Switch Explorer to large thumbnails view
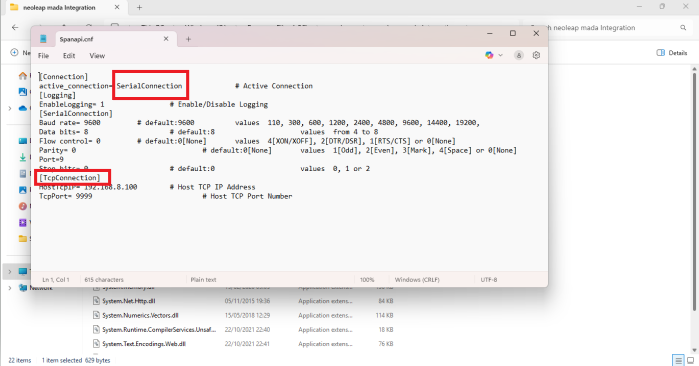The image size is (699, 366). (691, 360)
